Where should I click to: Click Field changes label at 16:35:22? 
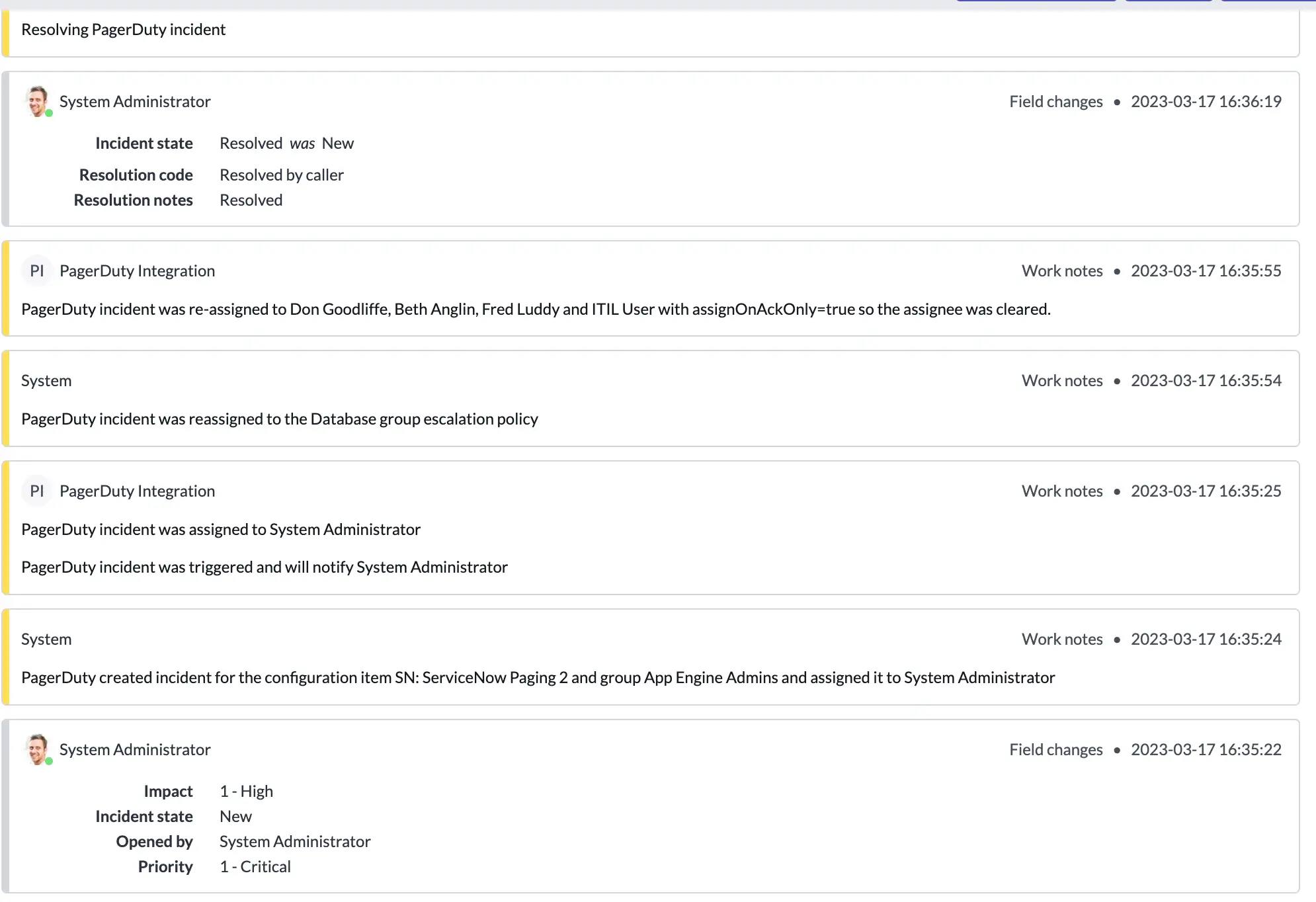click(1056, 750)
